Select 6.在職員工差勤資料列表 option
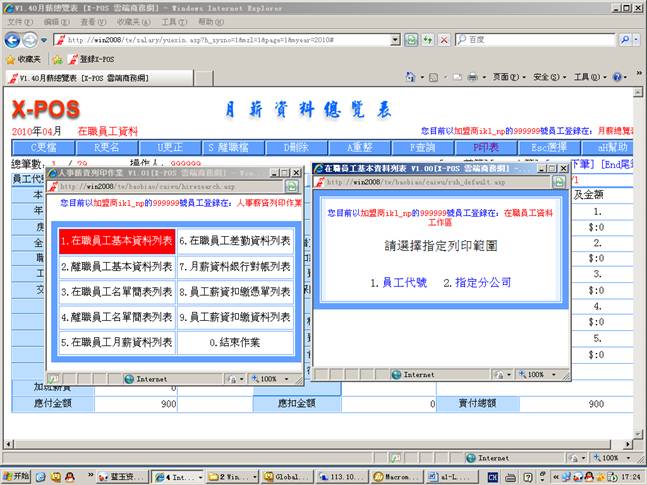The width and height of the screenshot is (647, 485). click(235, 241)
